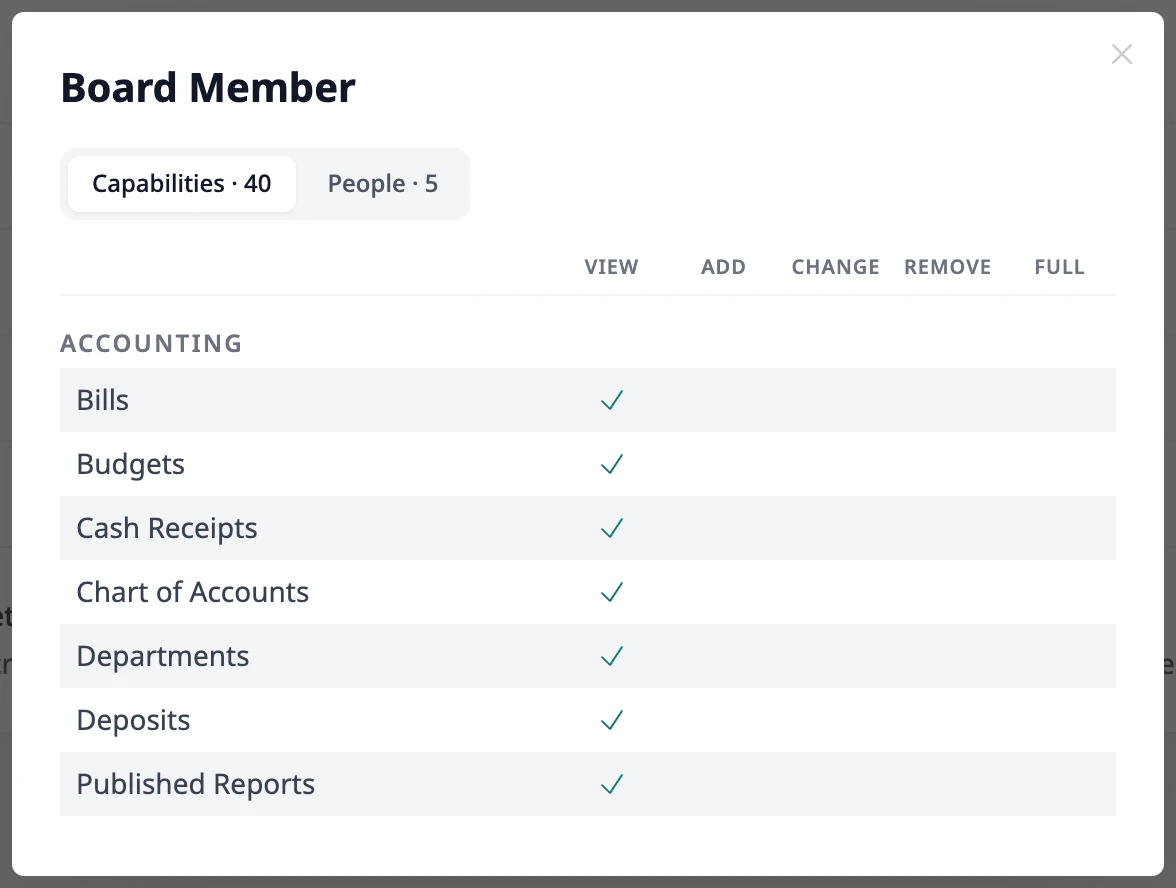Viewport: 1176px width, 888px height.
Task: Click the Bills view checkmark
Action: click(612, 400)
